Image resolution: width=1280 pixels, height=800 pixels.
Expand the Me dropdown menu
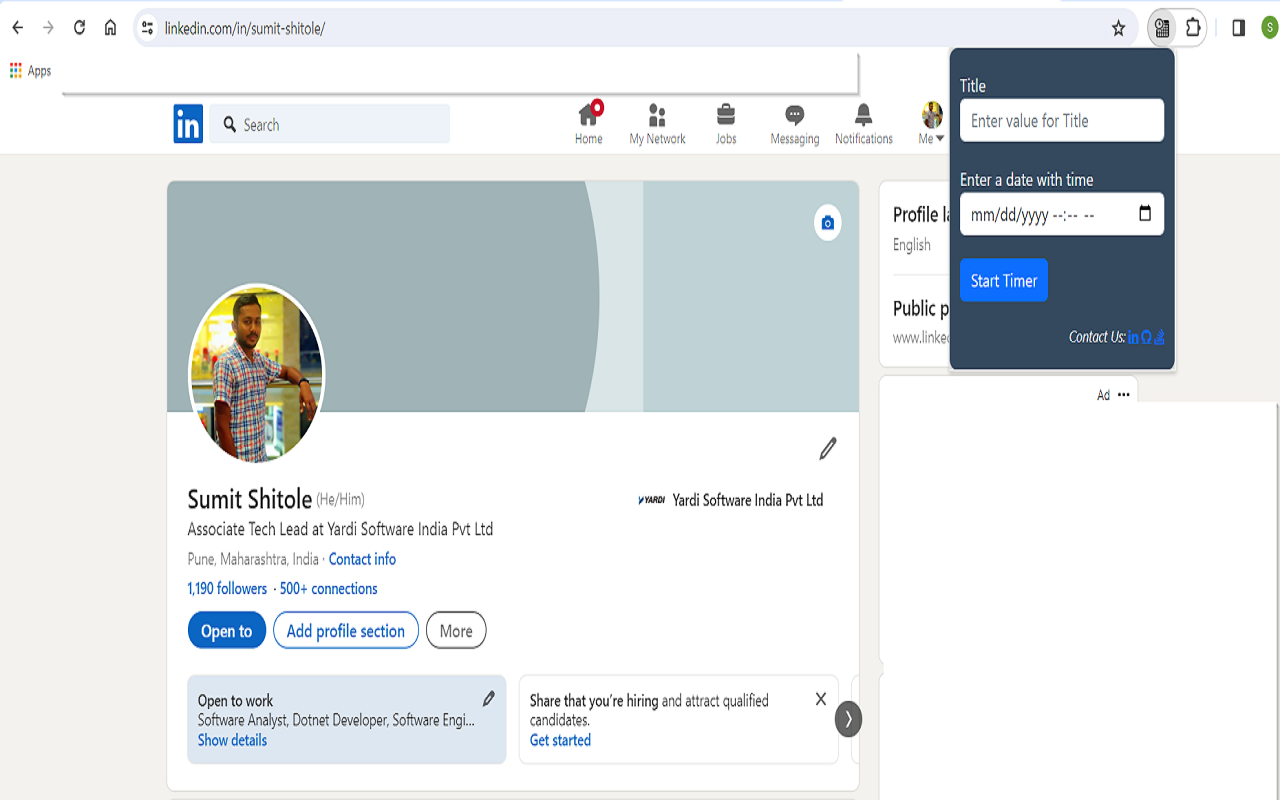pyautogui.click(x=931, y=124)
